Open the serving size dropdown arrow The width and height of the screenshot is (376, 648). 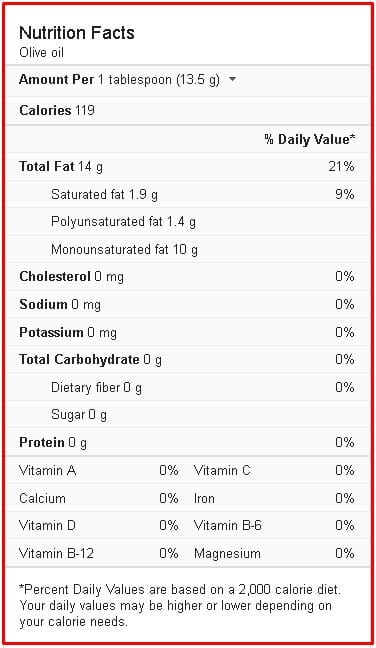click(233, 79)
